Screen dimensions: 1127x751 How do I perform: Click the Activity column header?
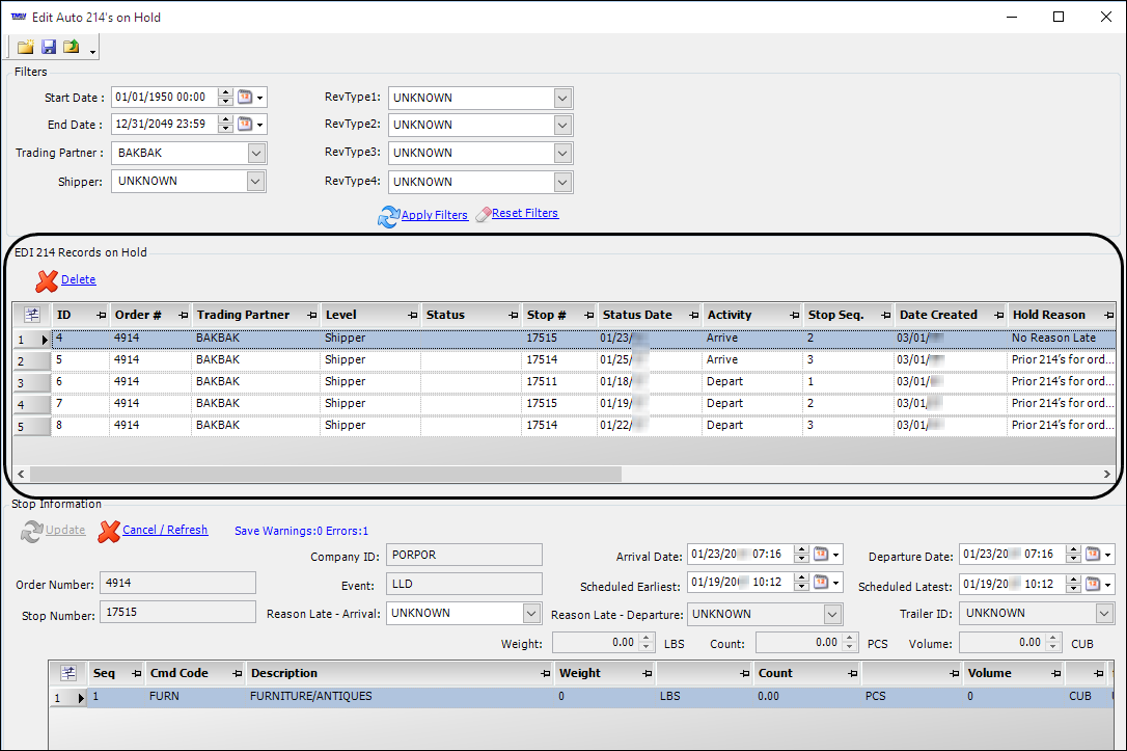[729, 315]
